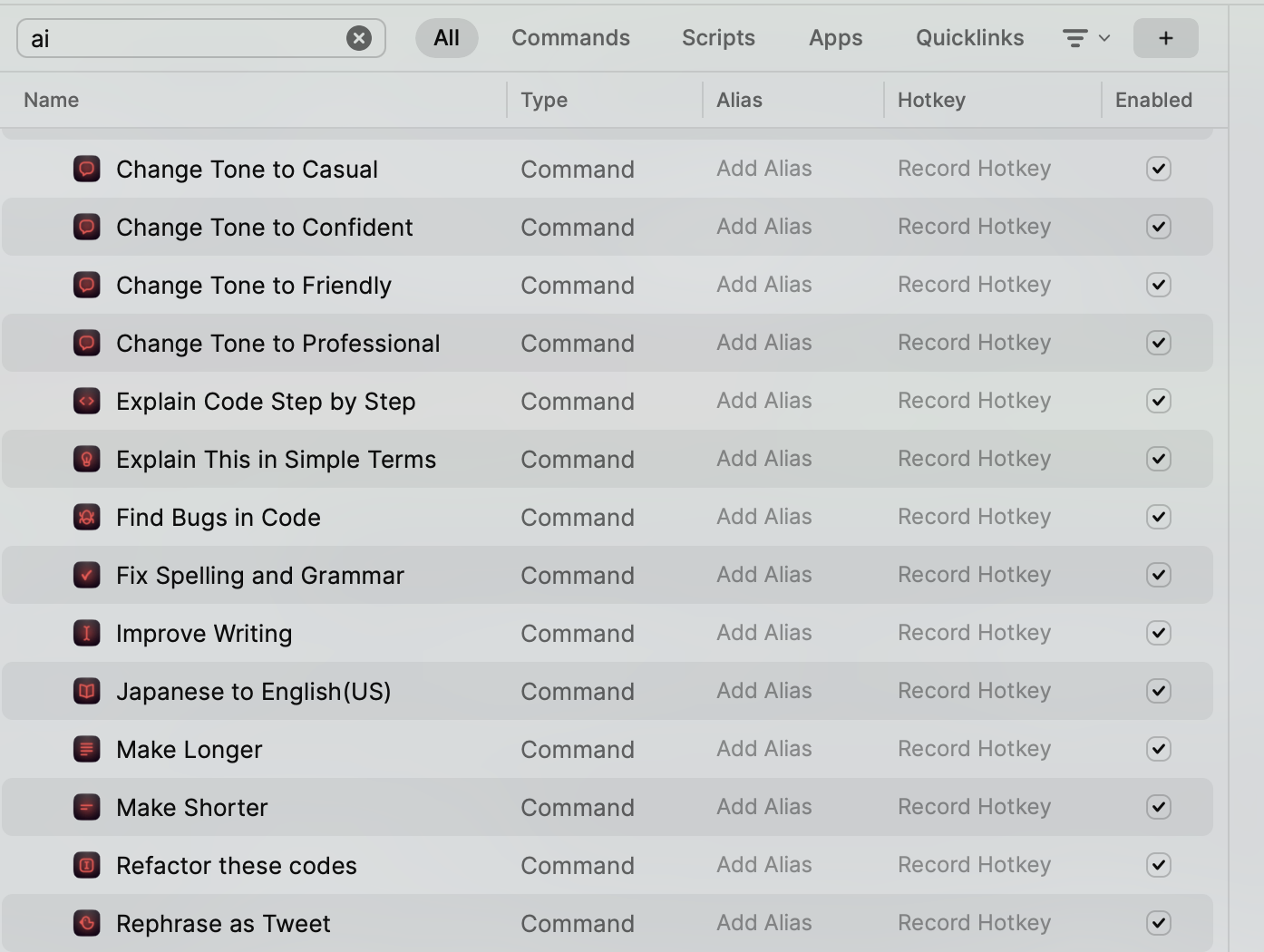This screenshot has width=1264, height=952.
Task: Disable the Change Tone to Casual command
Action: [1158, 169]
